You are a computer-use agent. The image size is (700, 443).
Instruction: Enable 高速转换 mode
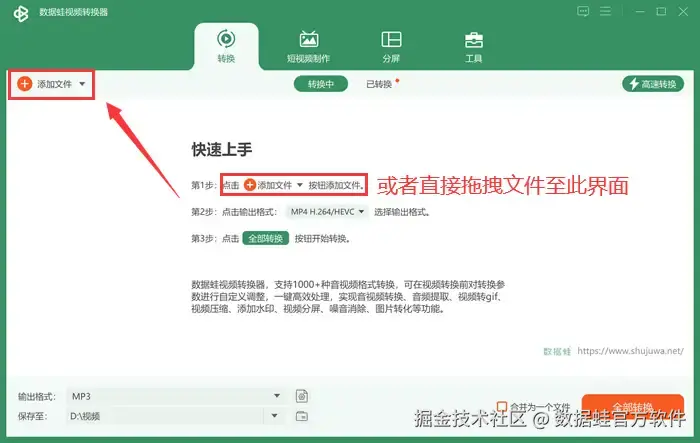tap(653, 84)
